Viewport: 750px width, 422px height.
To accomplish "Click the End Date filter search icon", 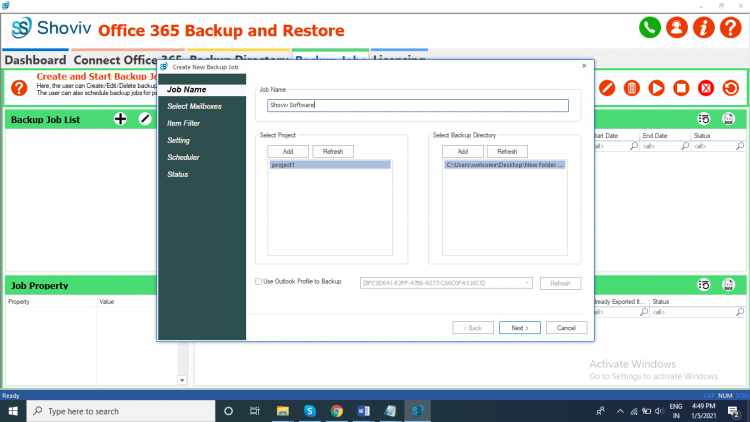I will point(685,146).
